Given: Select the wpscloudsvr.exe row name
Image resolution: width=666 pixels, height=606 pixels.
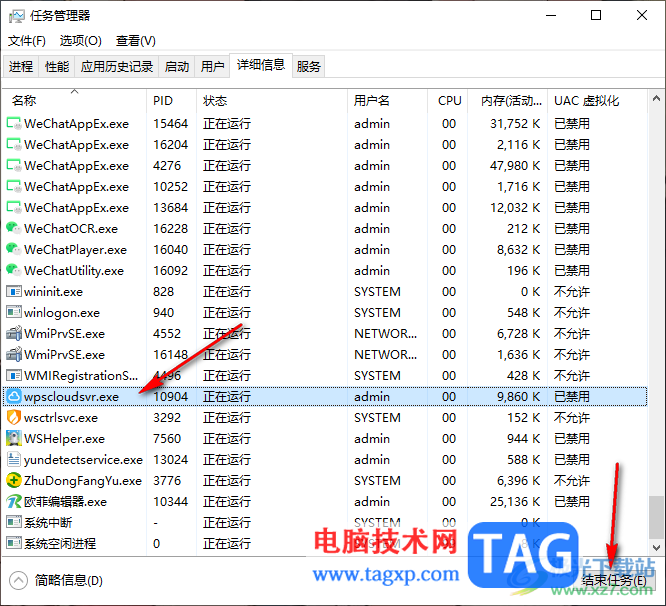Looking at the screenshot, I should [x=71, y=397].
